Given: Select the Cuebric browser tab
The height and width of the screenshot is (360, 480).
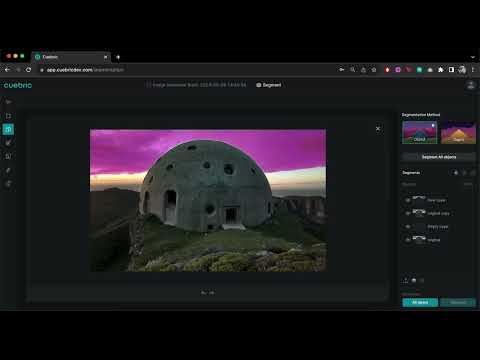Looking at the screenshot, I should pyautogui.click(x=71, y=57).
